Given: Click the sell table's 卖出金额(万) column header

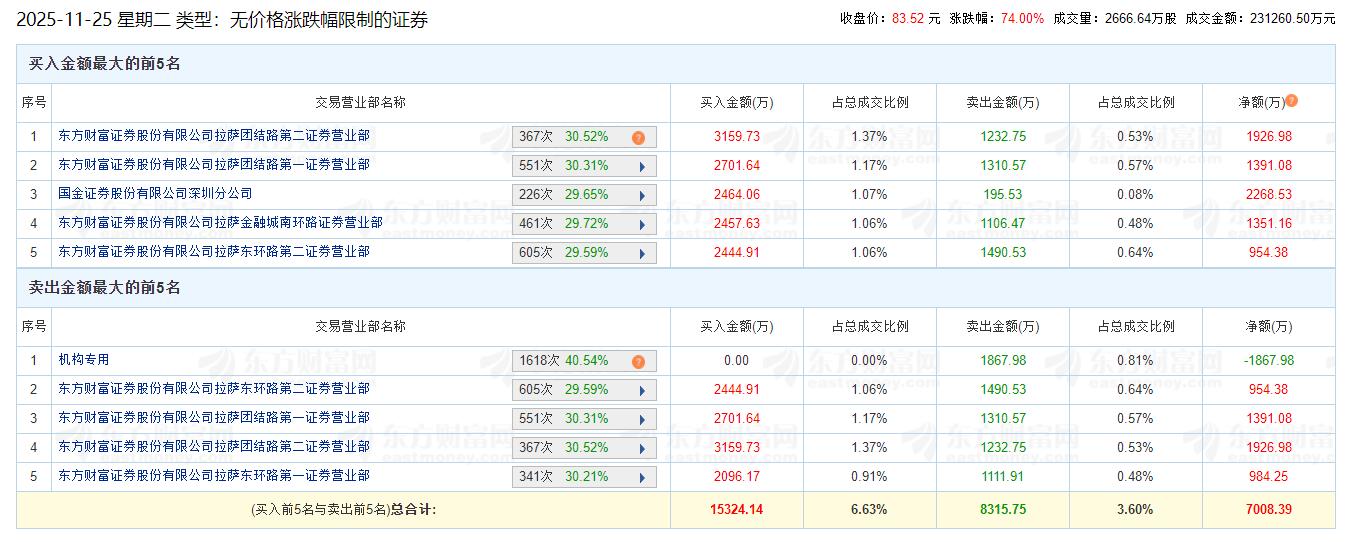Looking at the screenshot, I should pyautogui.click(x=1002, y=326).
